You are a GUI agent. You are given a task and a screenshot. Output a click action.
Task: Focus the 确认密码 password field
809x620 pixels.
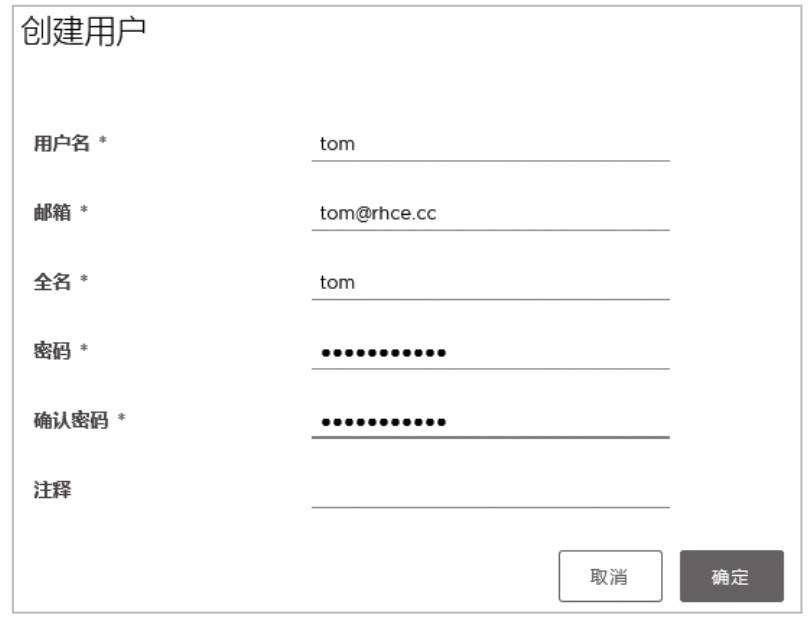490,421
